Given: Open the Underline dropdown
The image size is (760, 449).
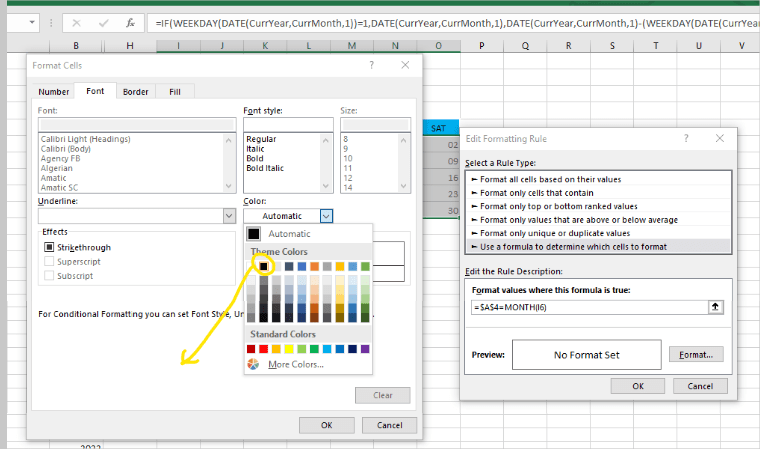Looking at the screenshot, I should (x=229, y=216).
